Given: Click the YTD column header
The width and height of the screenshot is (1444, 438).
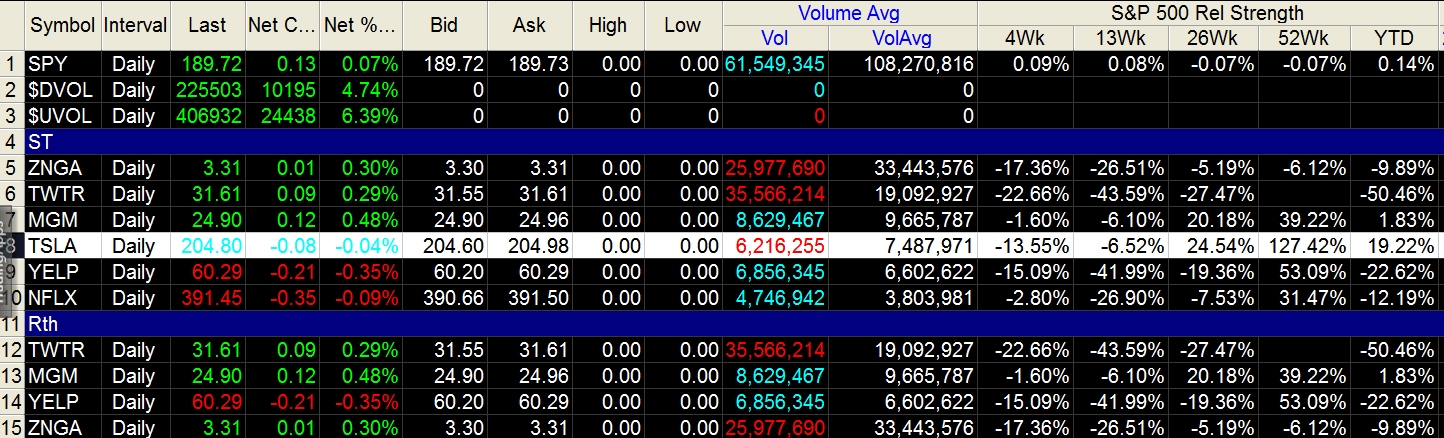Looking at the screenshot, I should [1394, 38].
